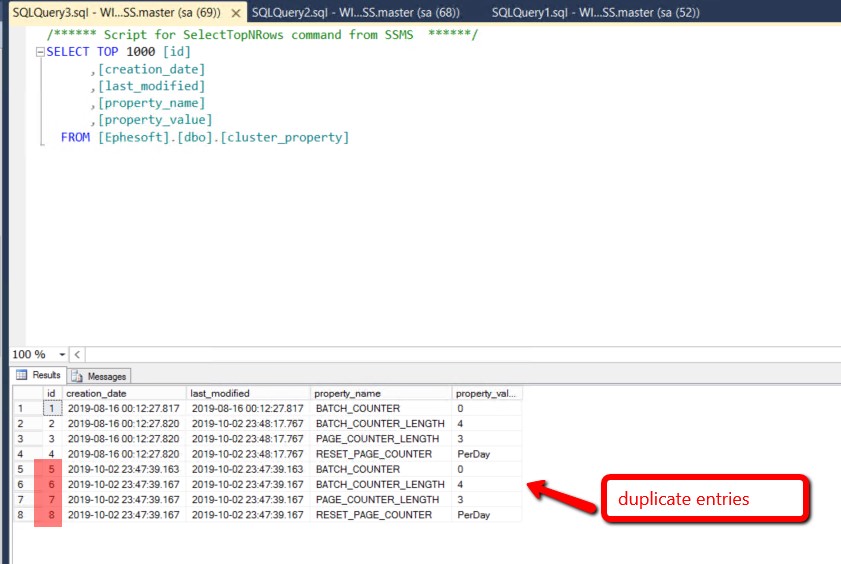This screenshot has width=841, height=564.
Task: Switch to the SQLQuery2.sql tab
Action: [x=356, y=12]
